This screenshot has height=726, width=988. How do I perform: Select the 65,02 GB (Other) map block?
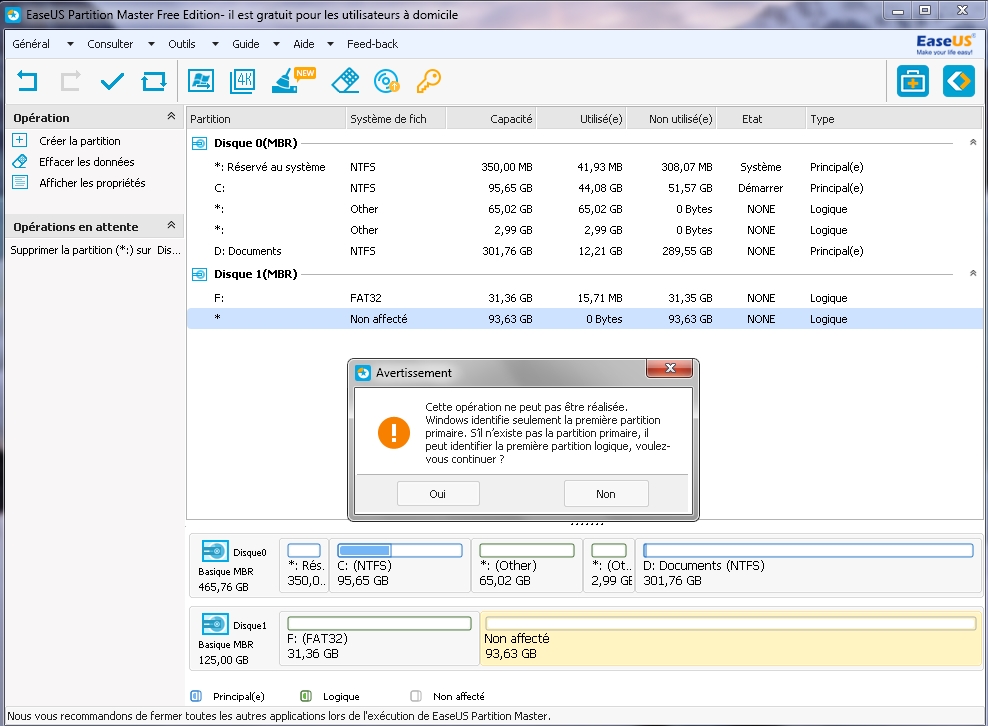click(527, 565)
